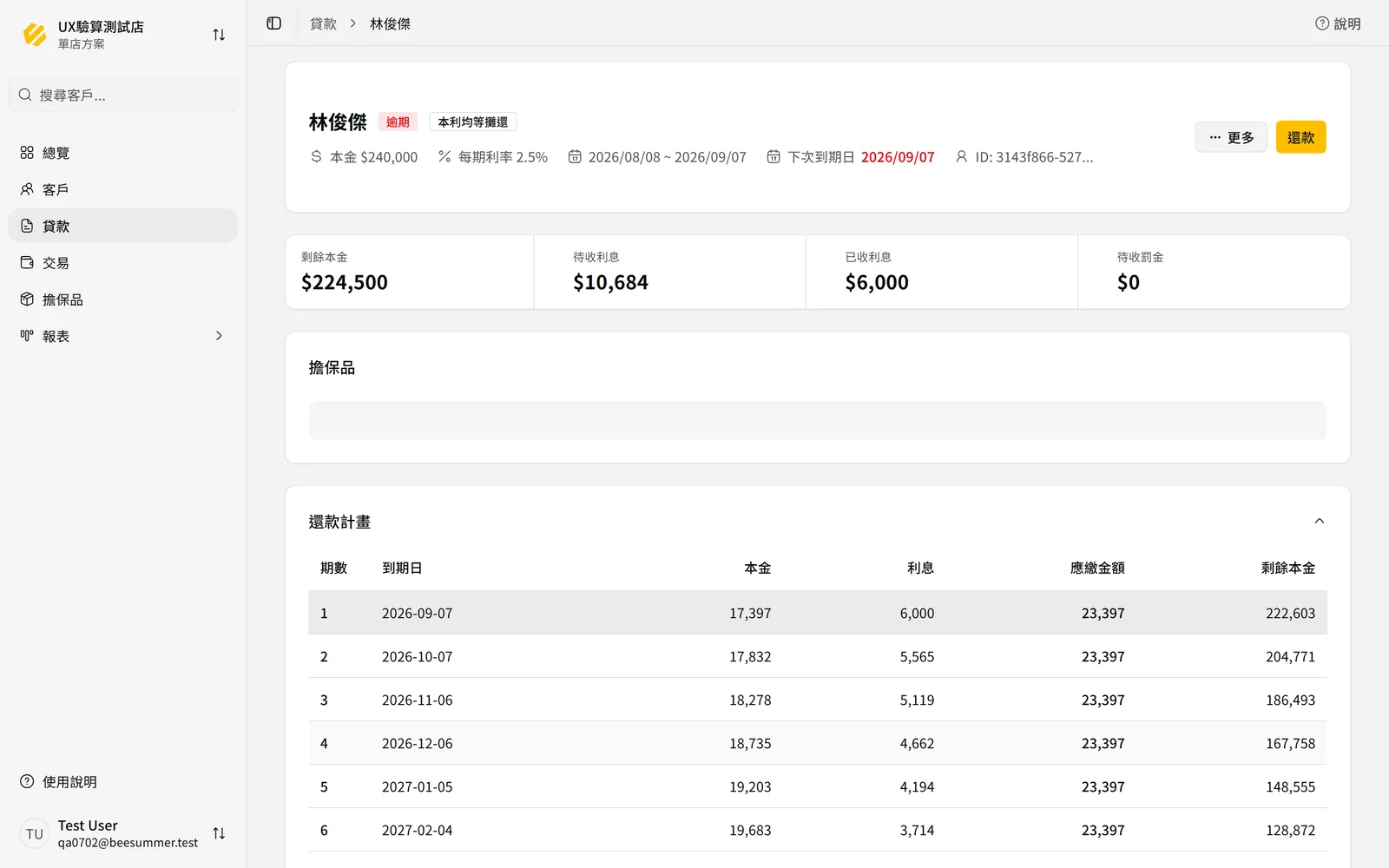
Task: Click the yellow 還款 button
Action: [x=1300, y=137]
